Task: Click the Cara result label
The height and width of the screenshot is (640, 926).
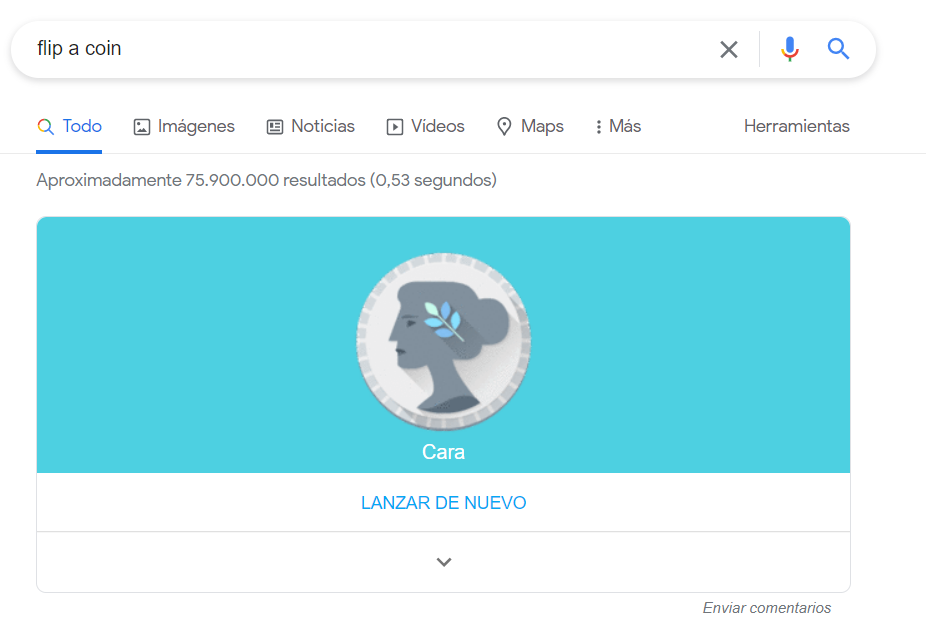Action: point(443,452)
